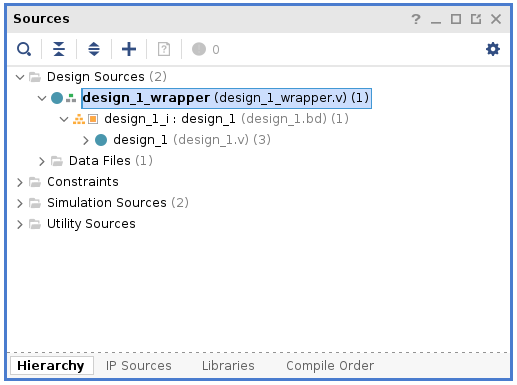The height and width of the screenshot is (385, 517).
Task: Select the Utility Sources row
Action: click(x=91, y=224)
